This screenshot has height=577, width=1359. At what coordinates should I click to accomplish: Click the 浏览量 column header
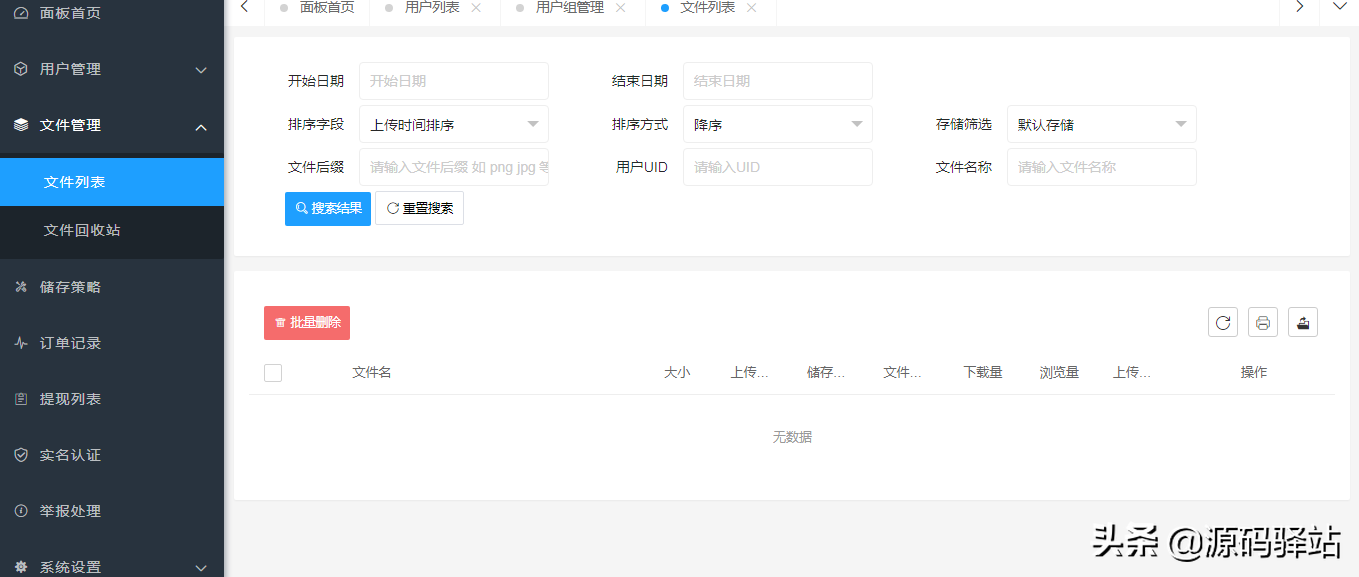tap(1059, 372)
